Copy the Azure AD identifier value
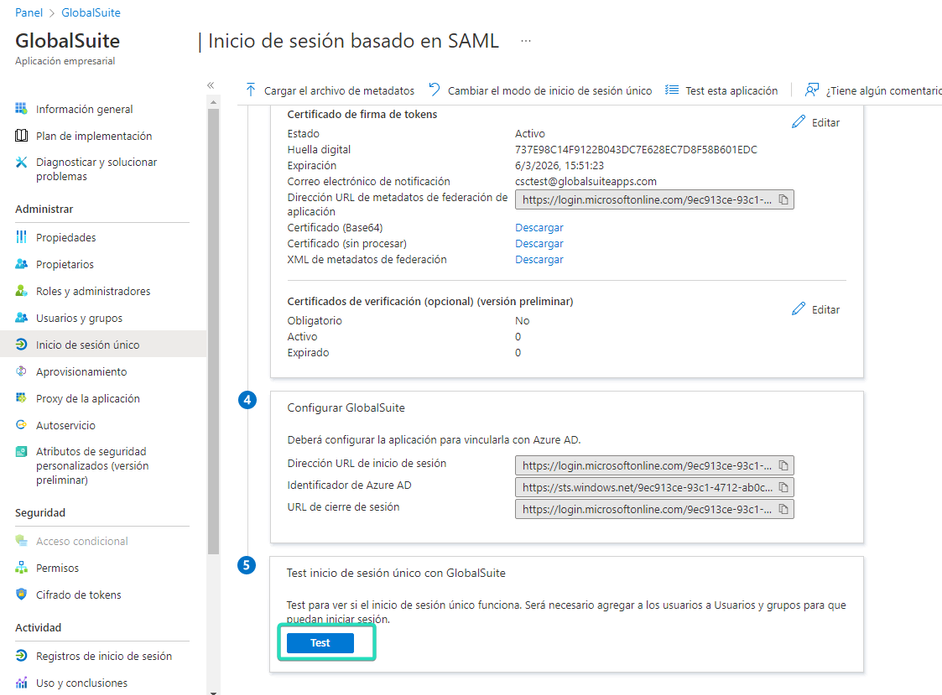 (784, 487)
